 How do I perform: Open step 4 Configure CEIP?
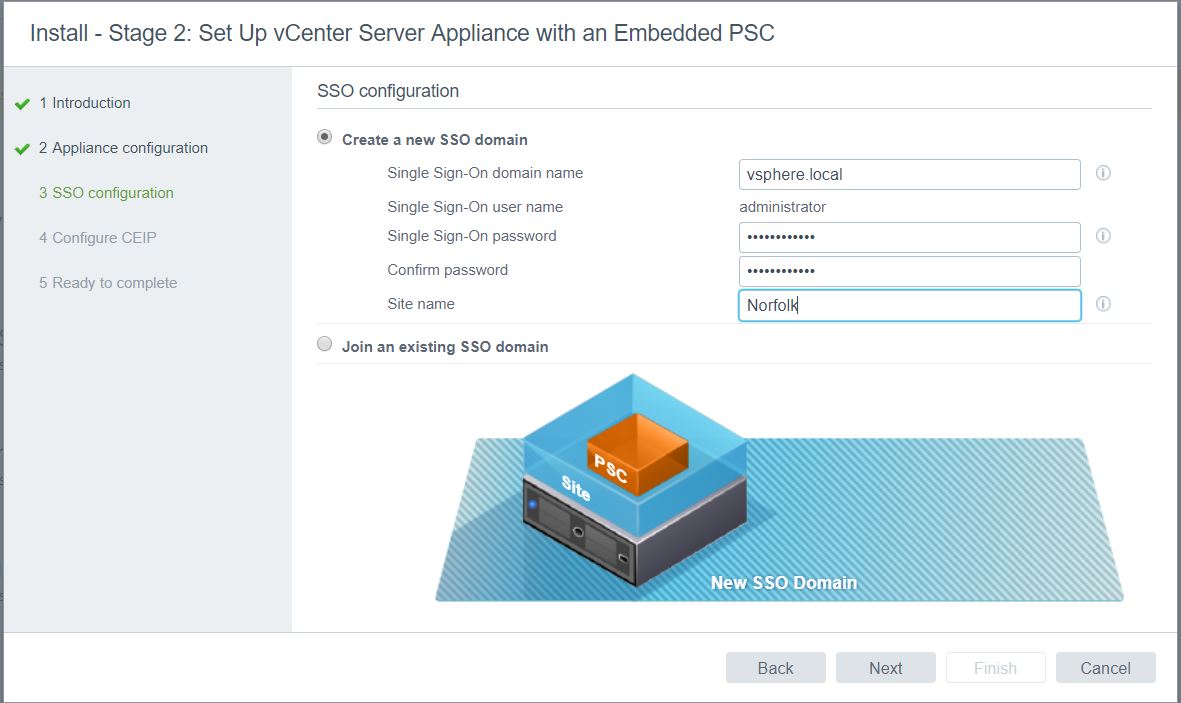coord(98,238)
